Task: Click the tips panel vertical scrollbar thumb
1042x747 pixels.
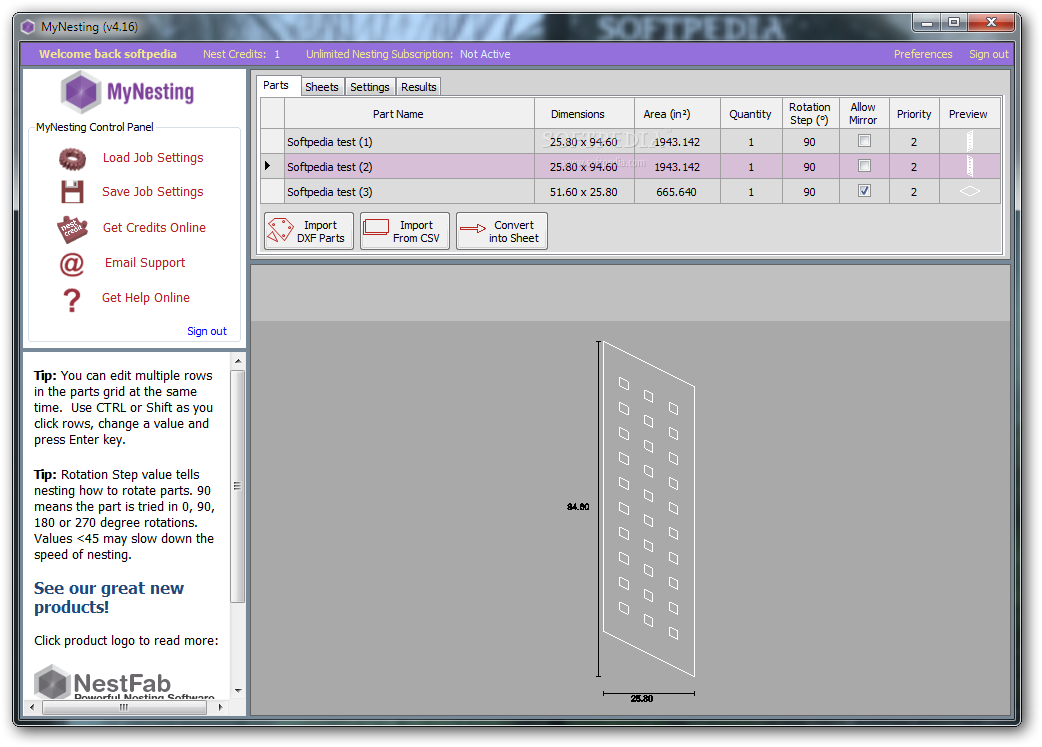Action: point(238,486)
